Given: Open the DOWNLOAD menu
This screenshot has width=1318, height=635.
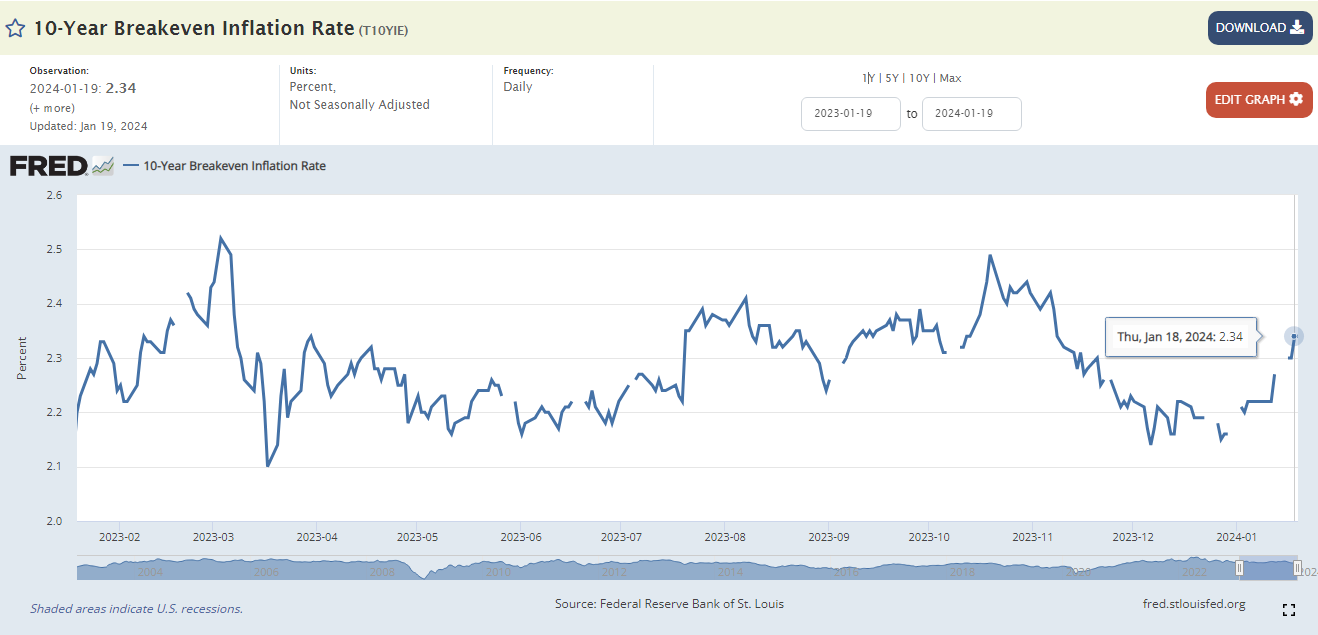Looking at the screenshot, I should pos(1259,28).
